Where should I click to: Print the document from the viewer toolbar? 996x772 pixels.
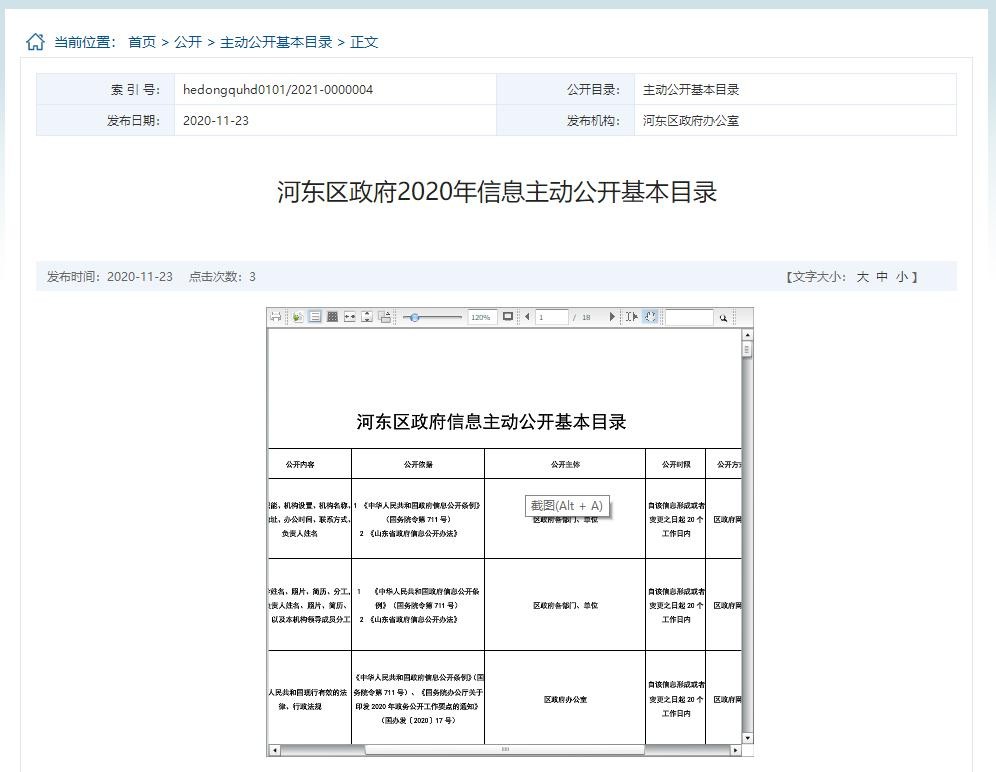[x=275, y=316]
